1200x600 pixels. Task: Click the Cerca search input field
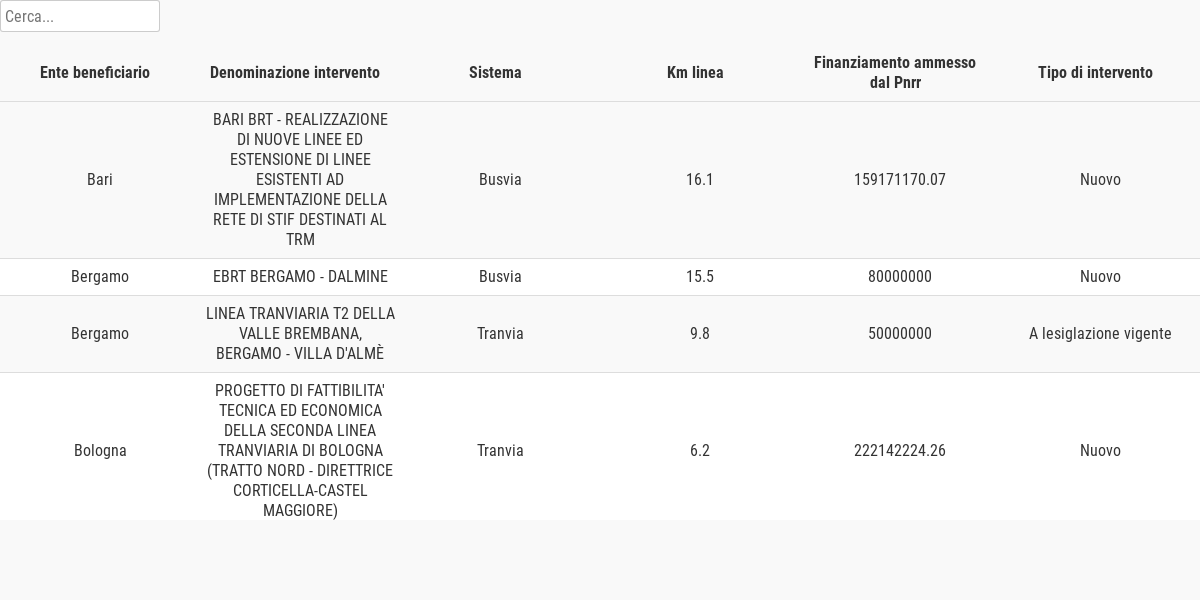[80, 16]
